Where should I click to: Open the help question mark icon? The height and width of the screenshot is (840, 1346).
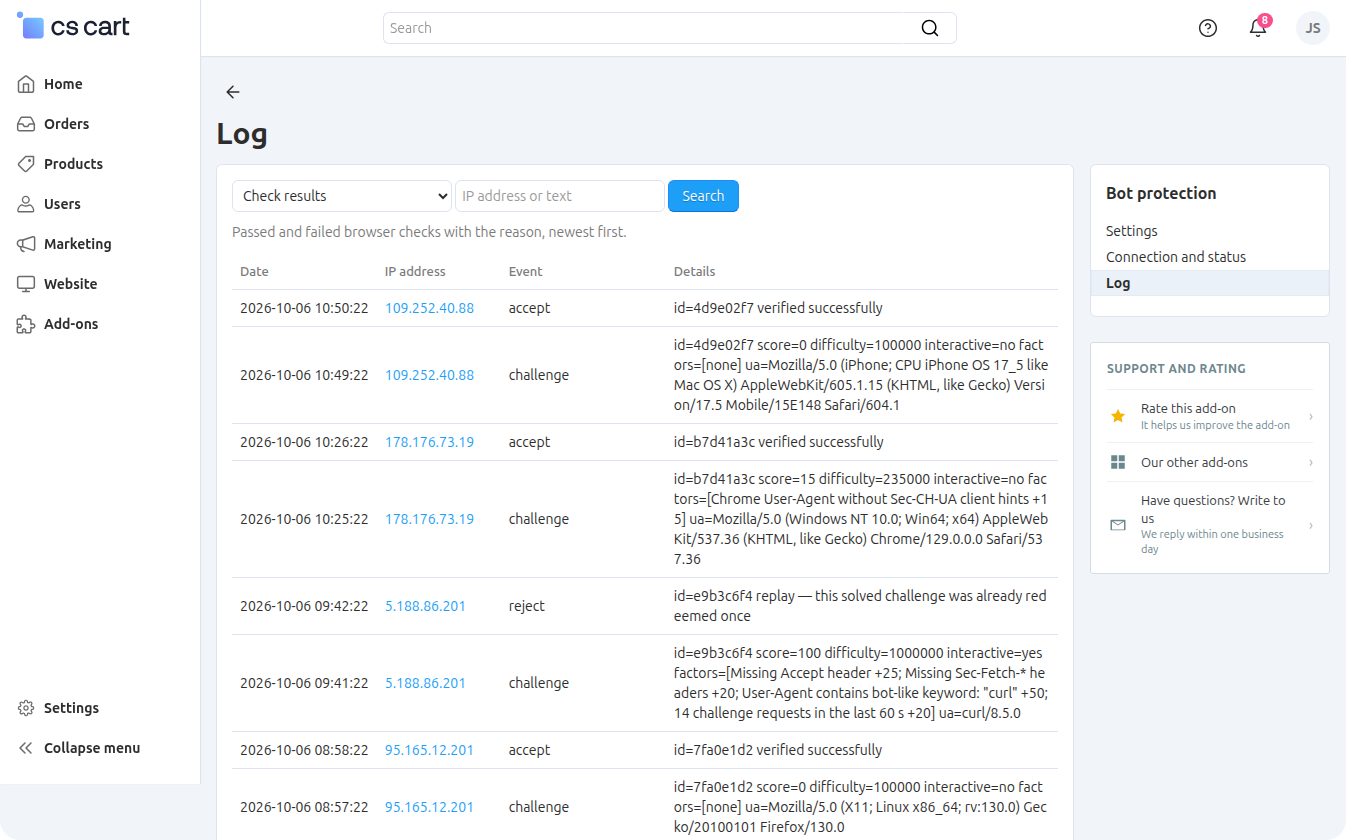click(1208, 28)
